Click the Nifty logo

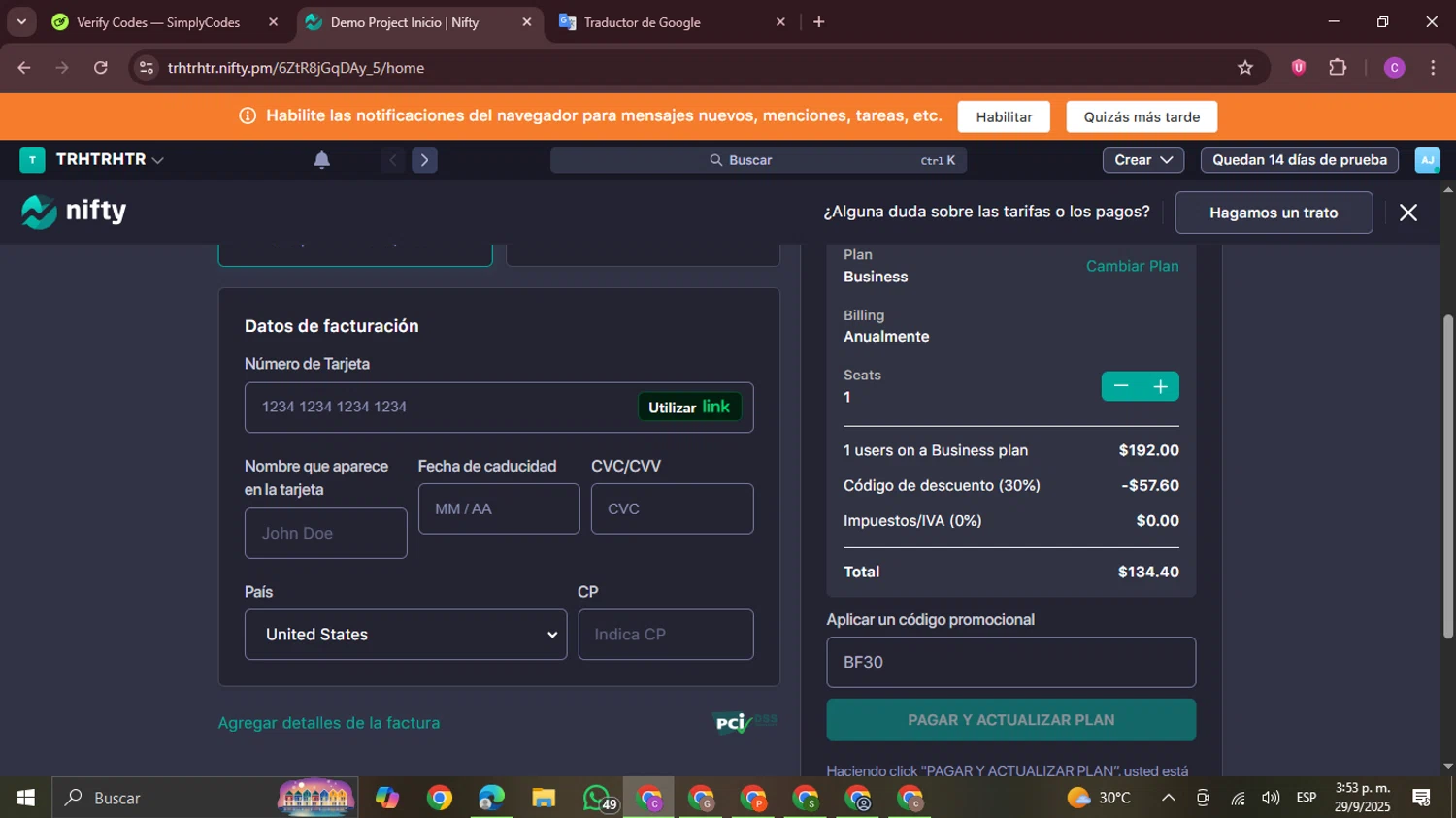(74, 212)
